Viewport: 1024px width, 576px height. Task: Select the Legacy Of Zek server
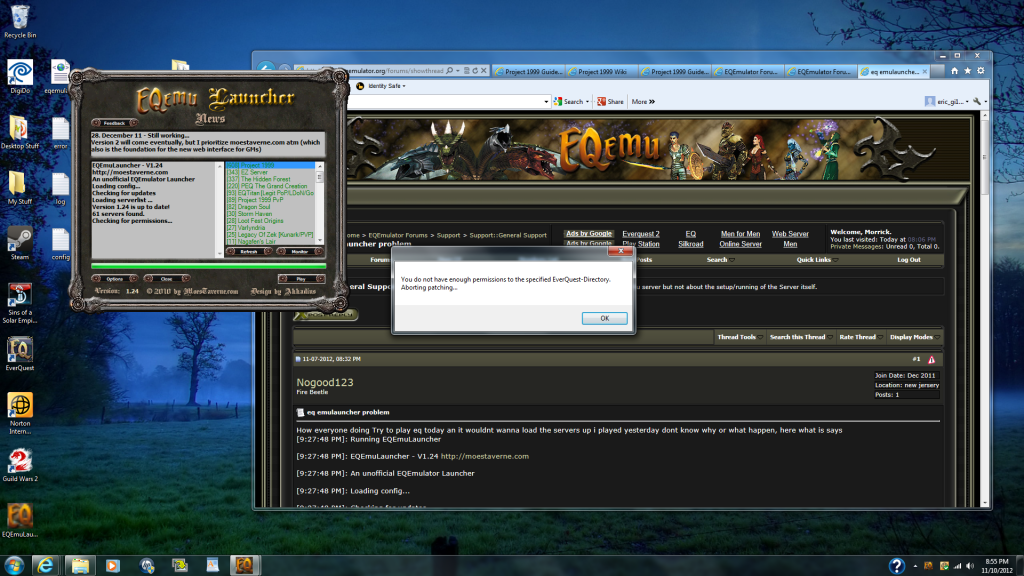(270, 234)
